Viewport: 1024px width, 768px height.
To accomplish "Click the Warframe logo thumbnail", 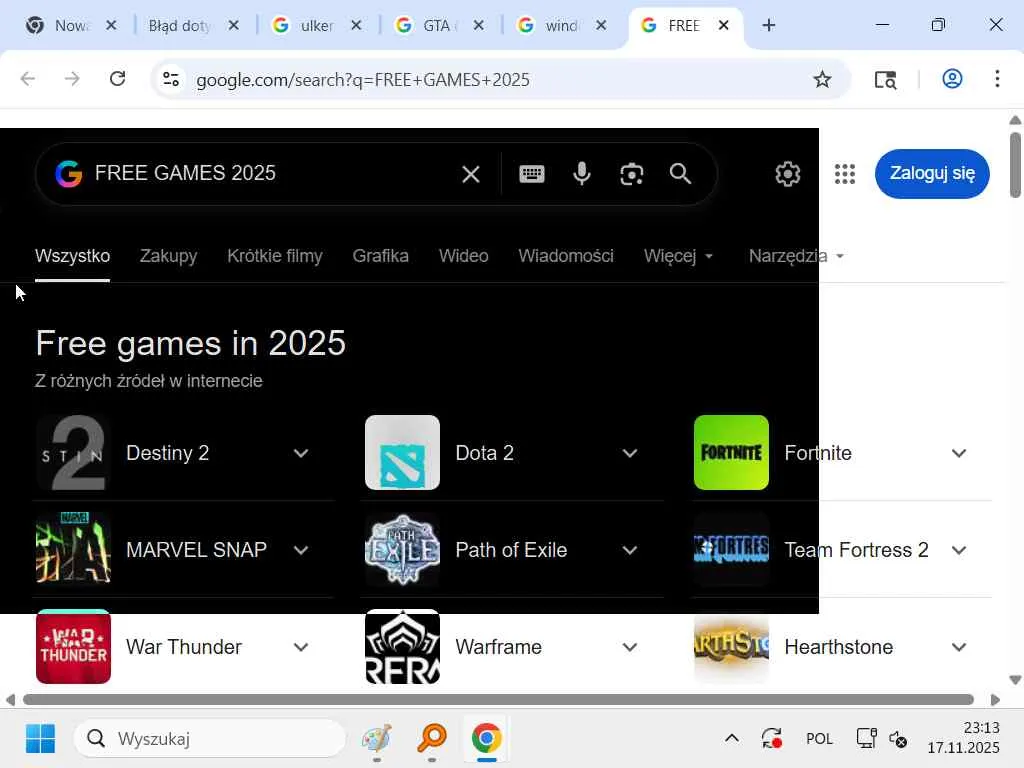I will 402,647.
